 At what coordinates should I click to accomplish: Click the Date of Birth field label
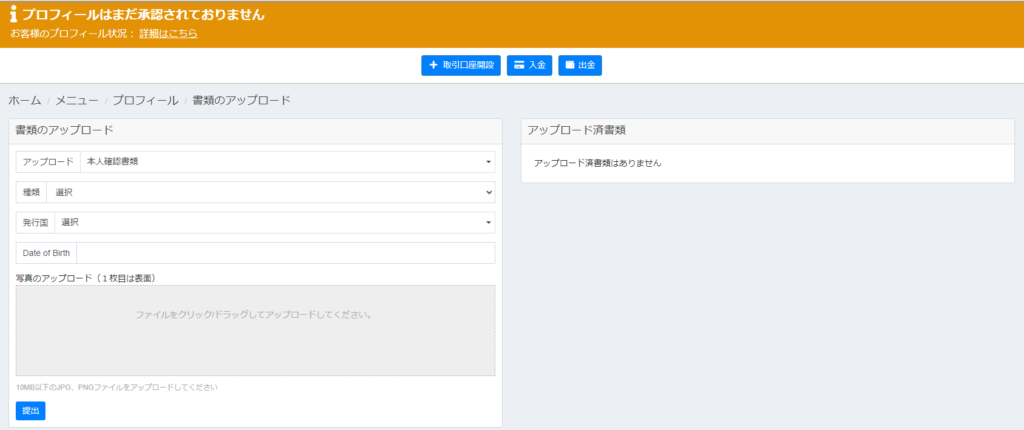(46, 253)
